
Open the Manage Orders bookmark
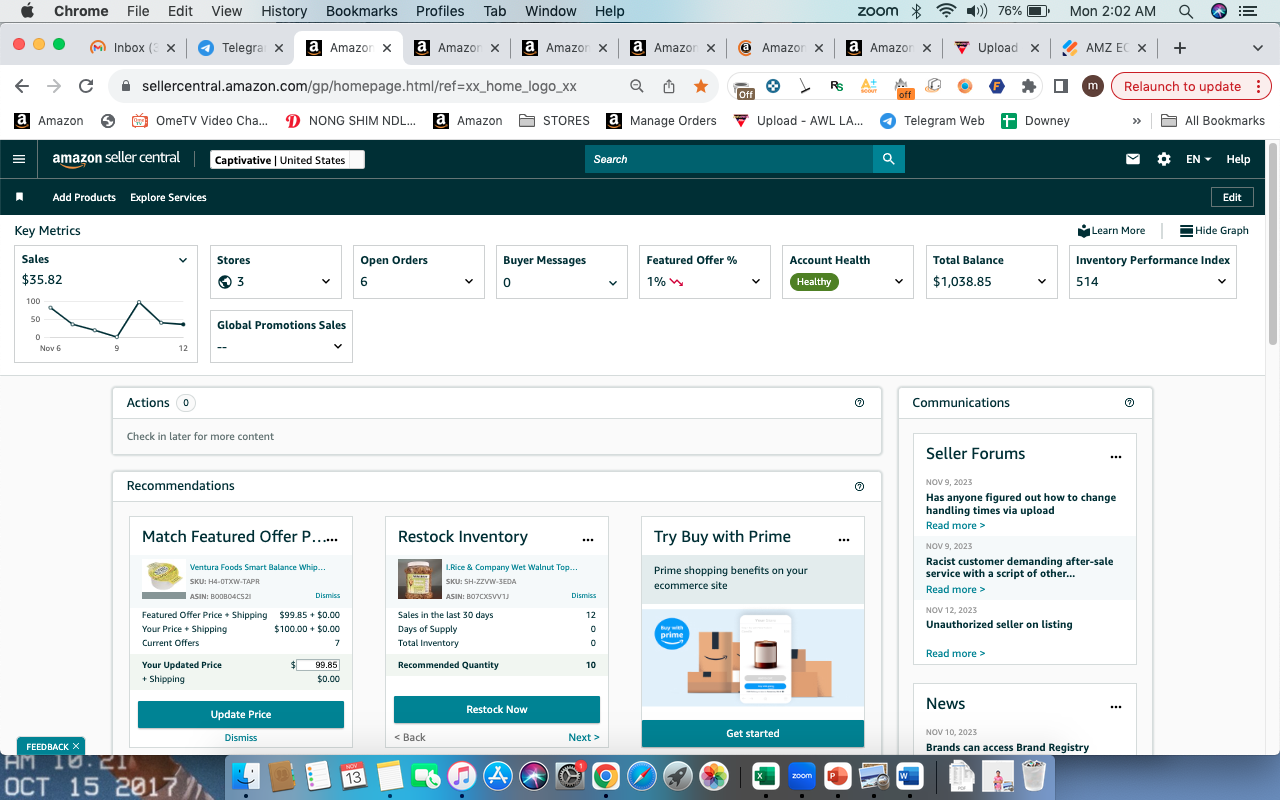tap(661, 121)
